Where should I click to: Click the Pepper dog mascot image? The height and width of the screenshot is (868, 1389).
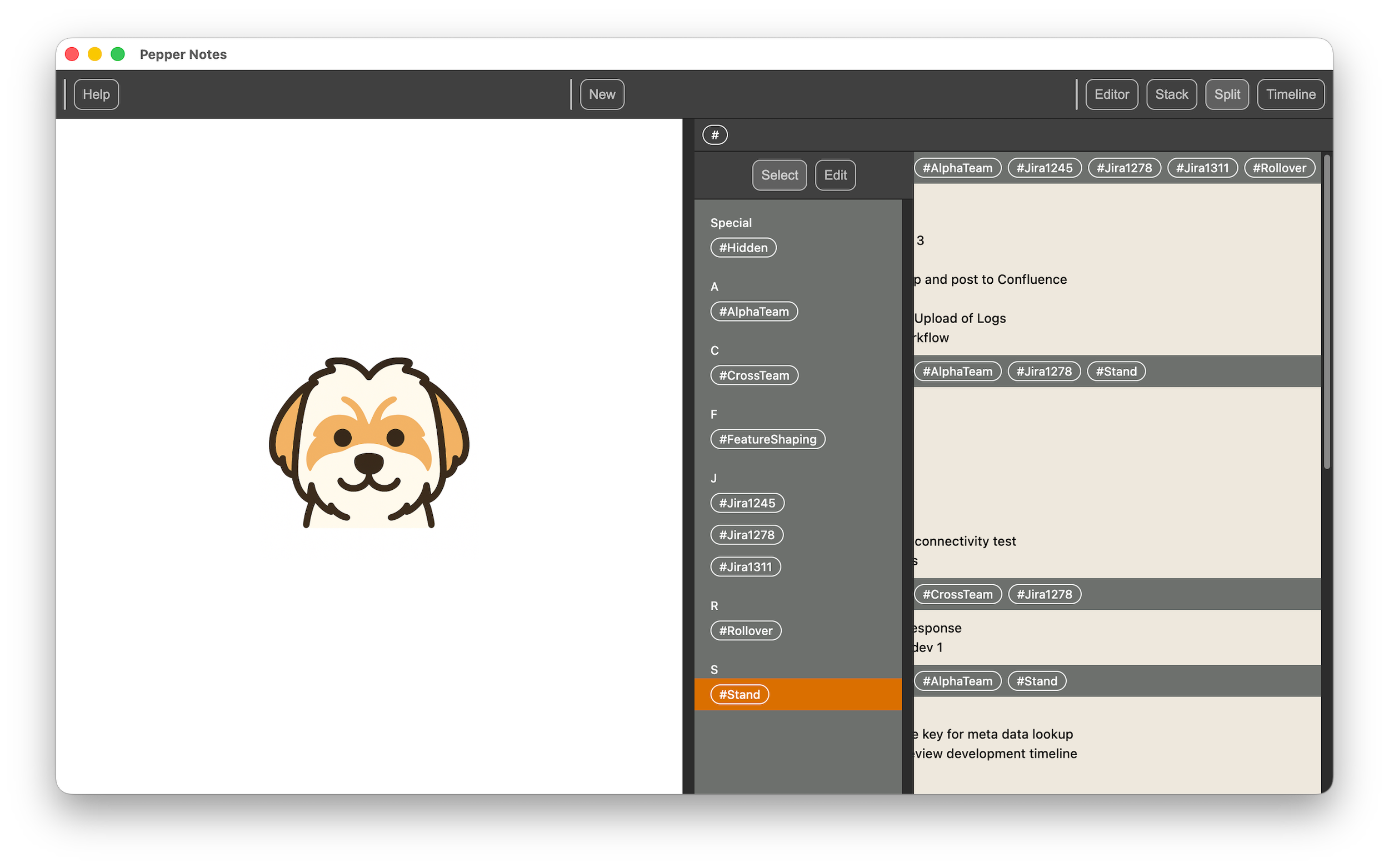coord(368,442)
